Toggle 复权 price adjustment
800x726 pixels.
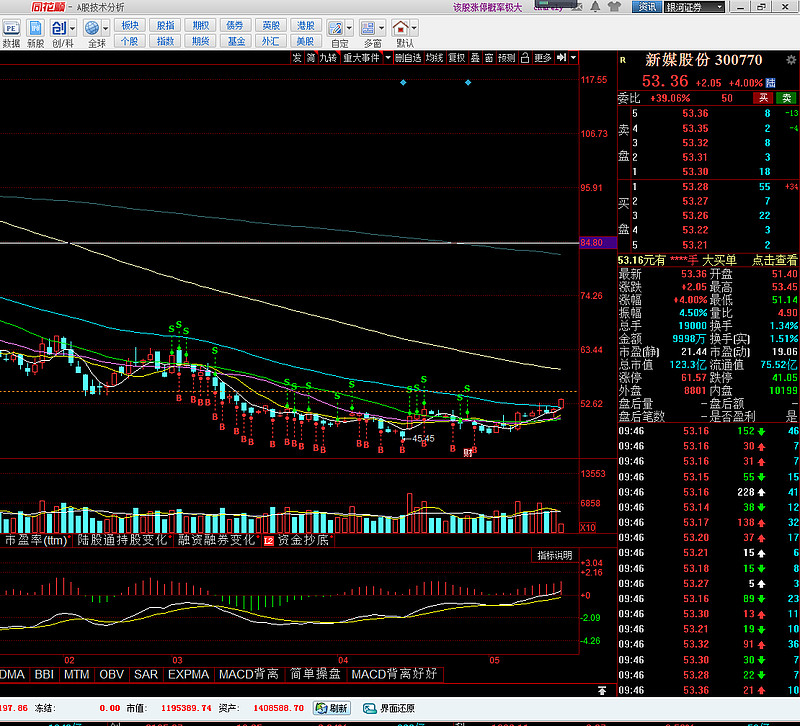(457, 58)
